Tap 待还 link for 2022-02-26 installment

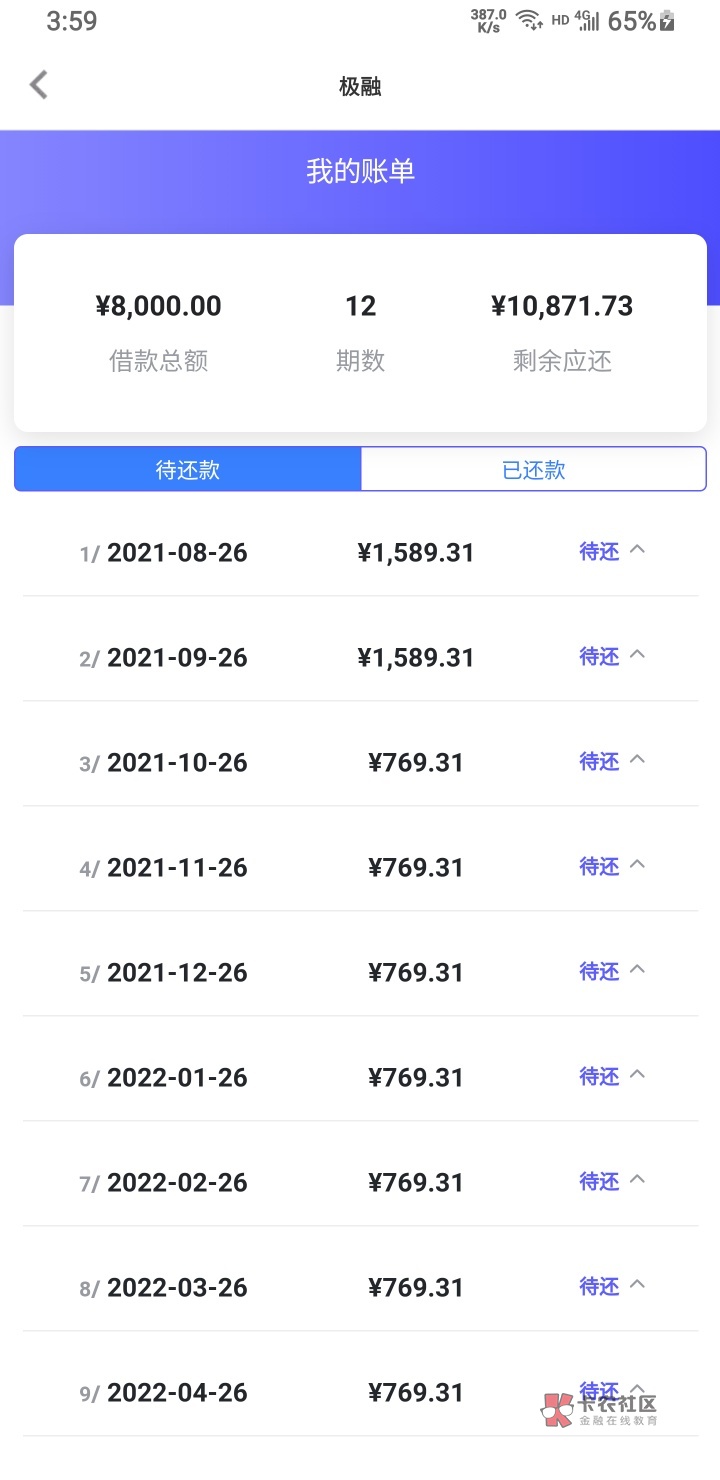pyautogui.click(x=599, y=1181)
